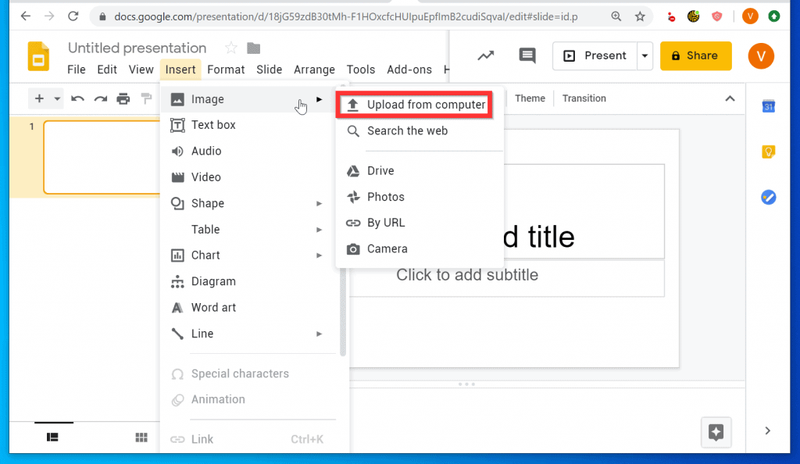Image resolution: width=800 pixels, height=464 pixels.
Task: Open the Present options dropdown arrow
Action: click(x=645, y=56)
